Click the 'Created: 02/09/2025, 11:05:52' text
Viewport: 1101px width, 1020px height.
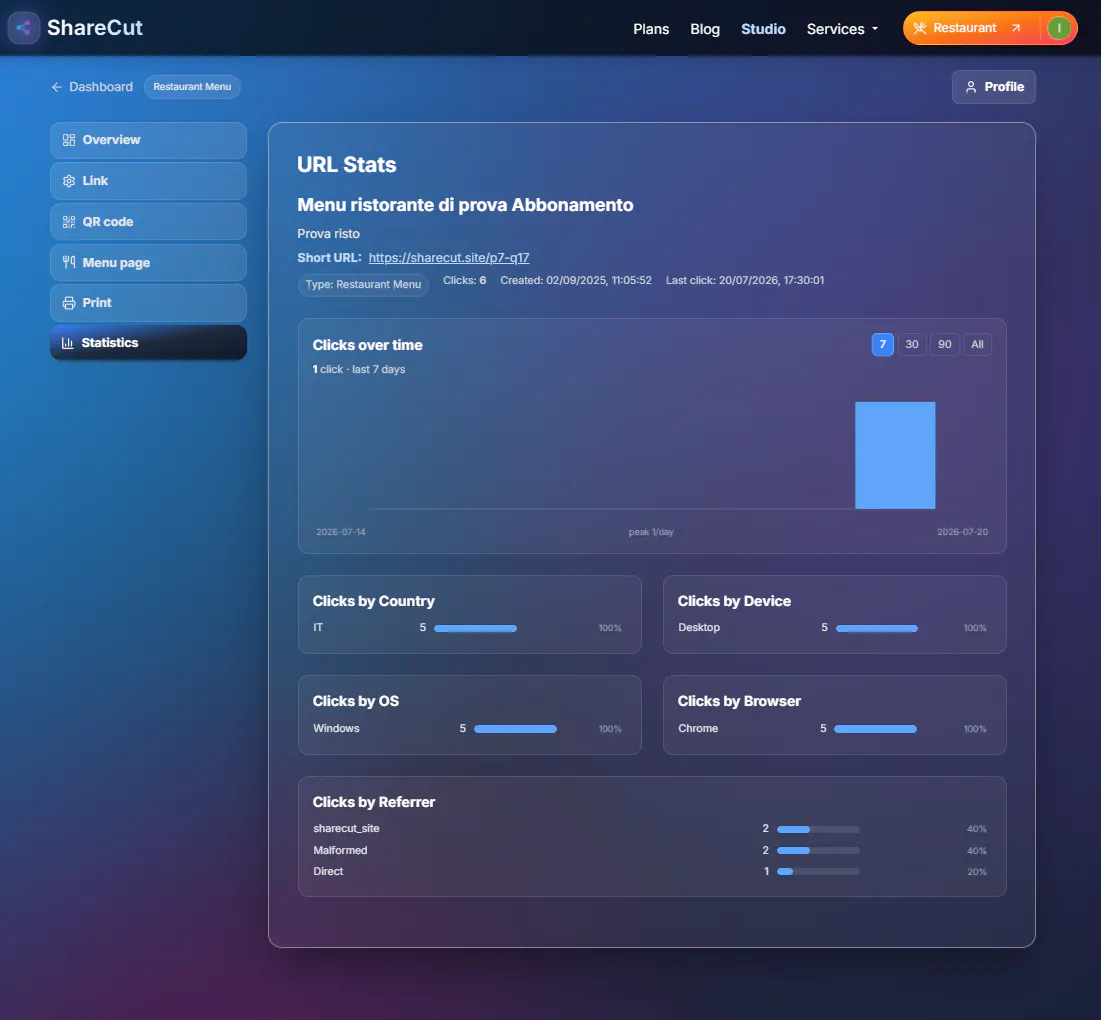click(x=576, y=280)
